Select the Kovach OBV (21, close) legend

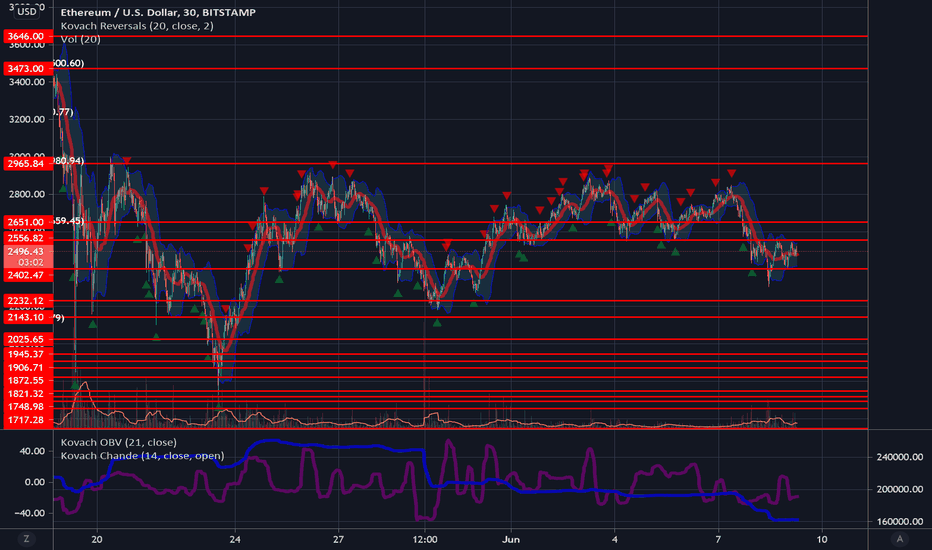(x=118, y=442)
